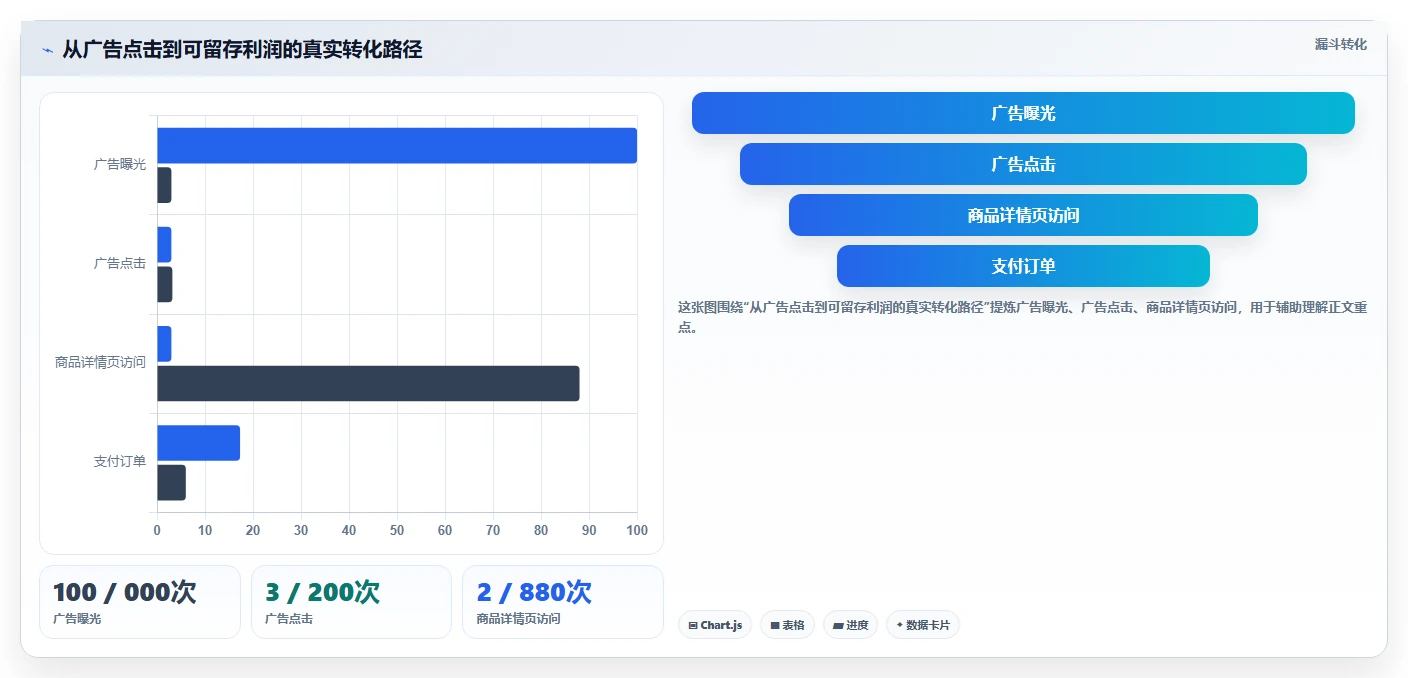Click the 广告曝光 y-axis label

120,164
